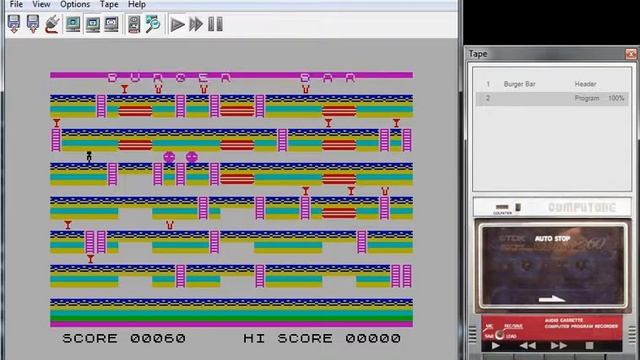The height and width of the screenshot is (360, 640).
Task: Click the power plug reset icon
Action: coord(52,24)
